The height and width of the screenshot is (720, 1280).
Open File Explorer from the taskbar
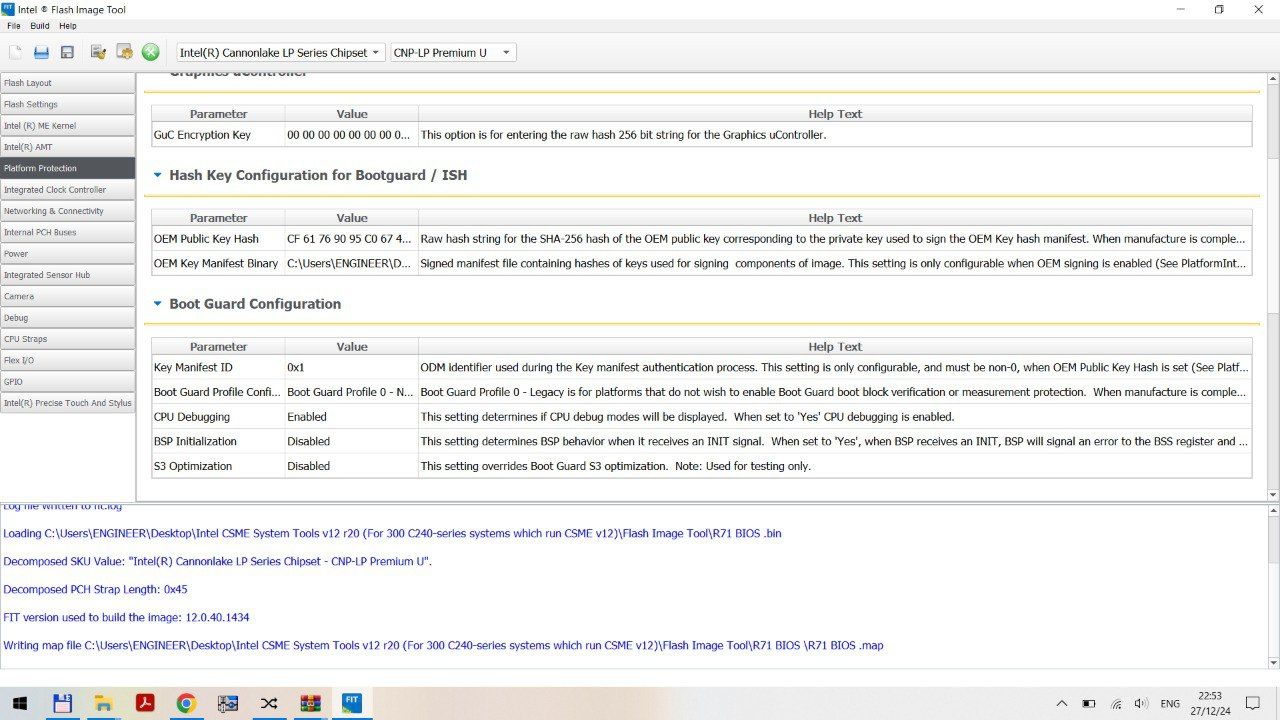[x=103, y=703]
